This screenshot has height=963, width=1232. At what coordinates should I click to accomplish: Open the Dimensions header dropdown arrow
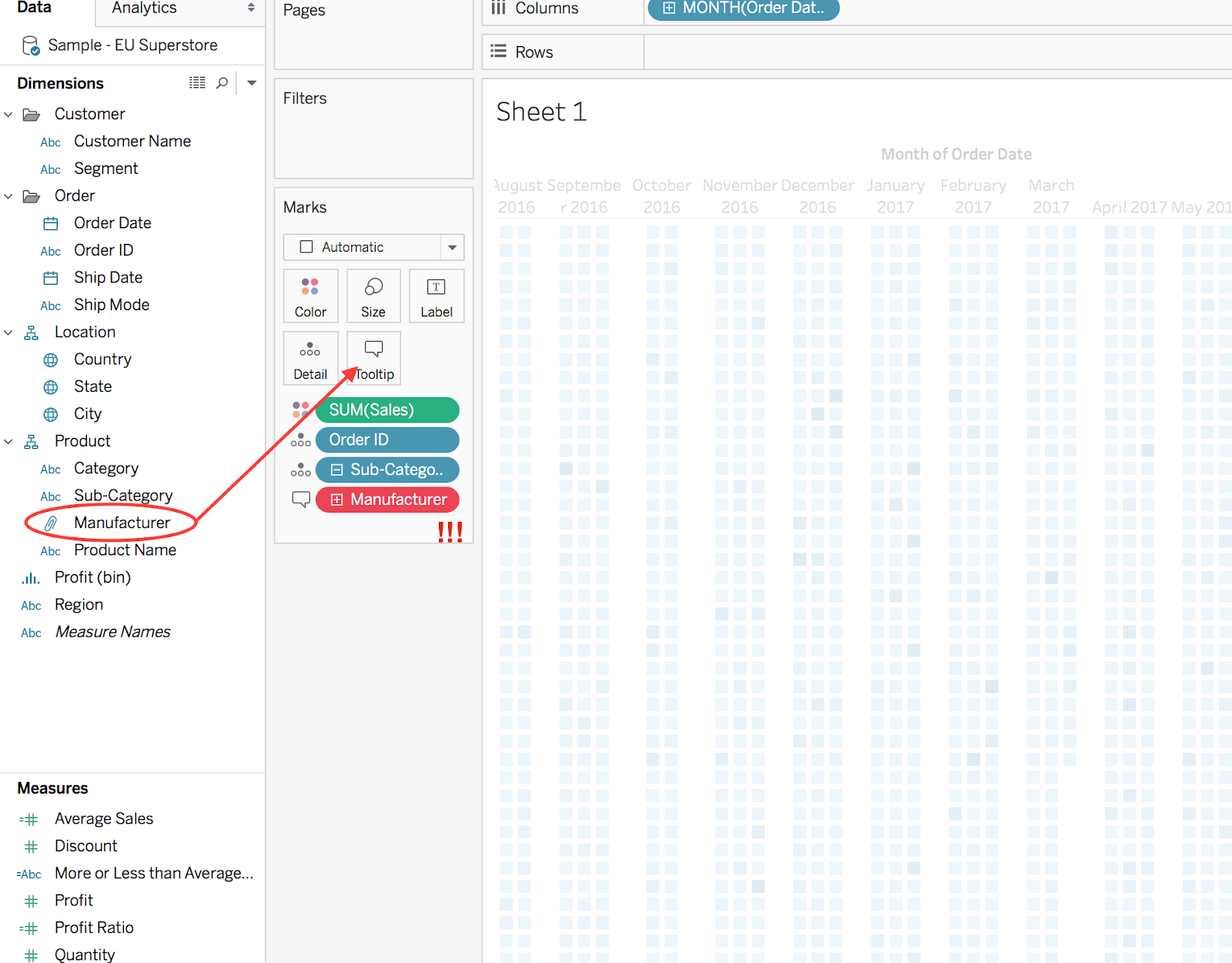tap(252, 82)
